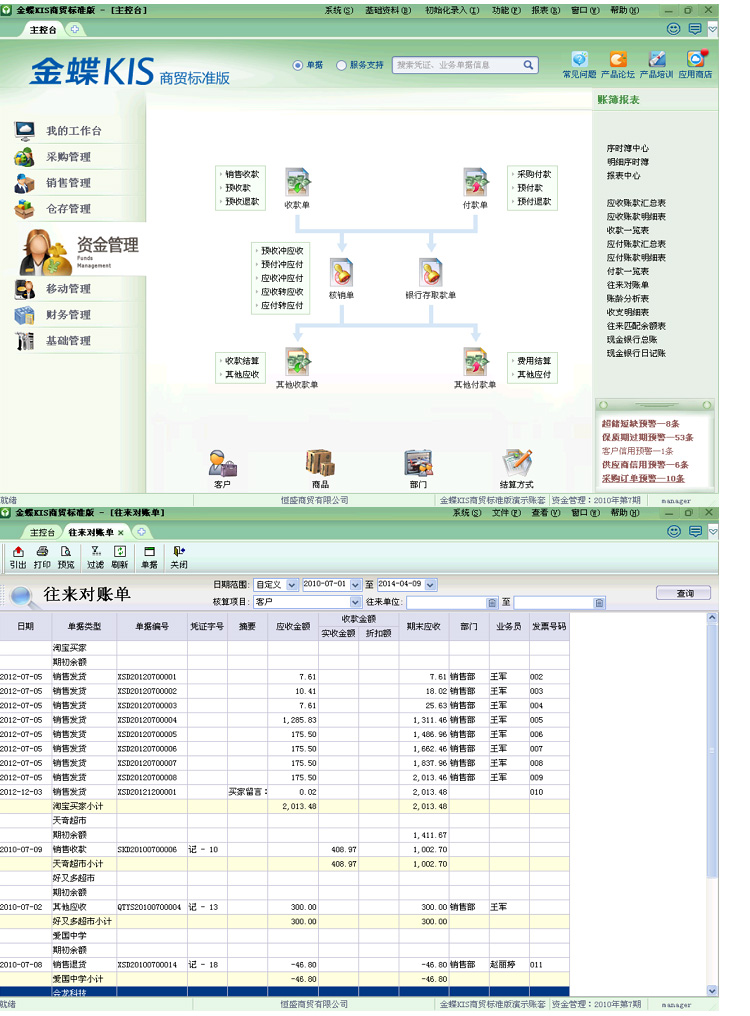Select the 服务支持 radio button
The height and width of the screenshot is (1016, 750).
pos(342,65)
